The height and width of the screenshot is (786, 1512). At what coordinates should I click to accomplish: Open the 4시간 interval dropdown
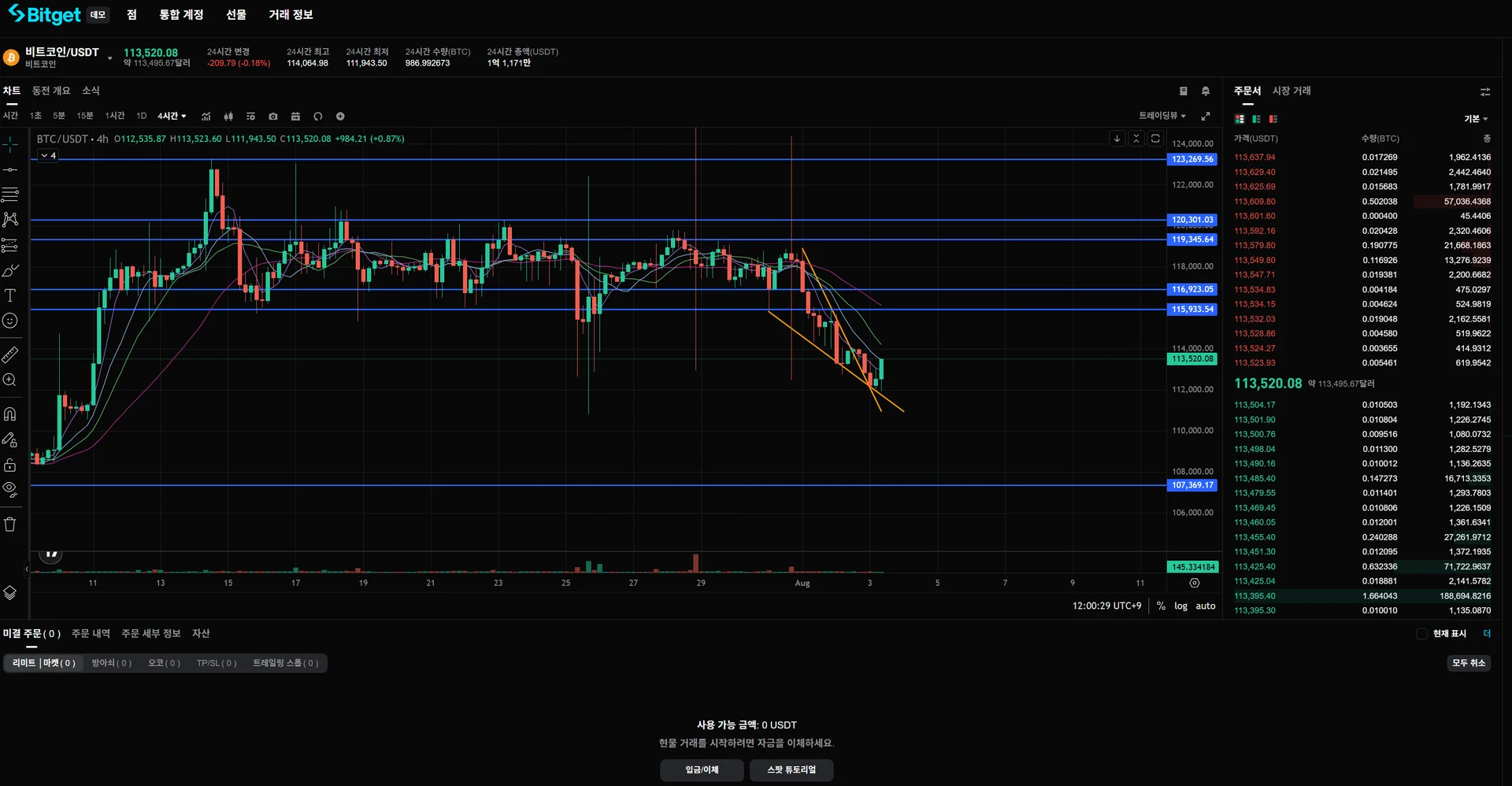(x=172, y=117)
